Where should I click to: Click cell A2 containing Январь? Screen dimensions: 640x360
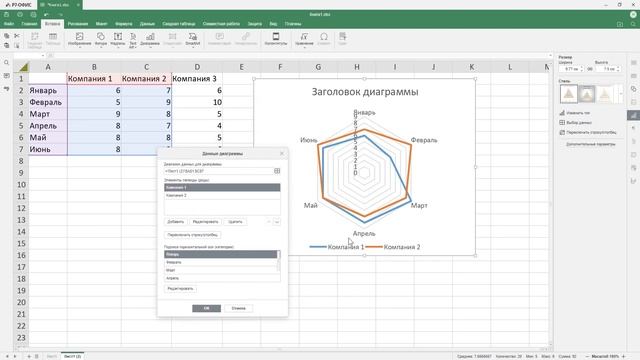click(48, 90)
